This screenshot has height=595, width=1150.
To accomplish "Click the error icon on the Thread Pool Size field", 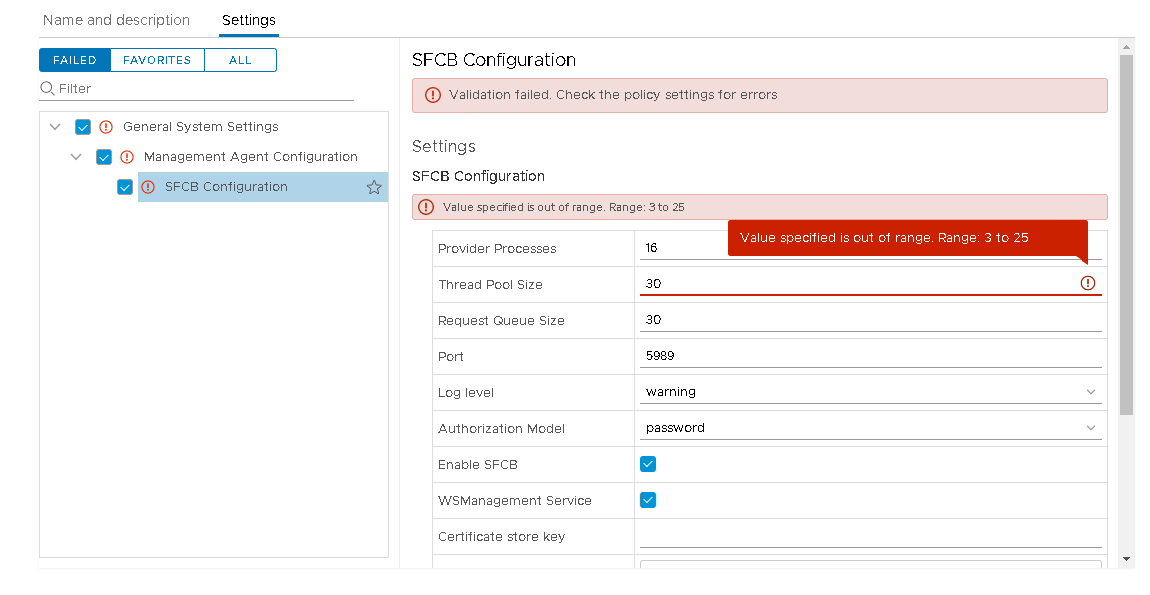I will [x=1087, y=284].
